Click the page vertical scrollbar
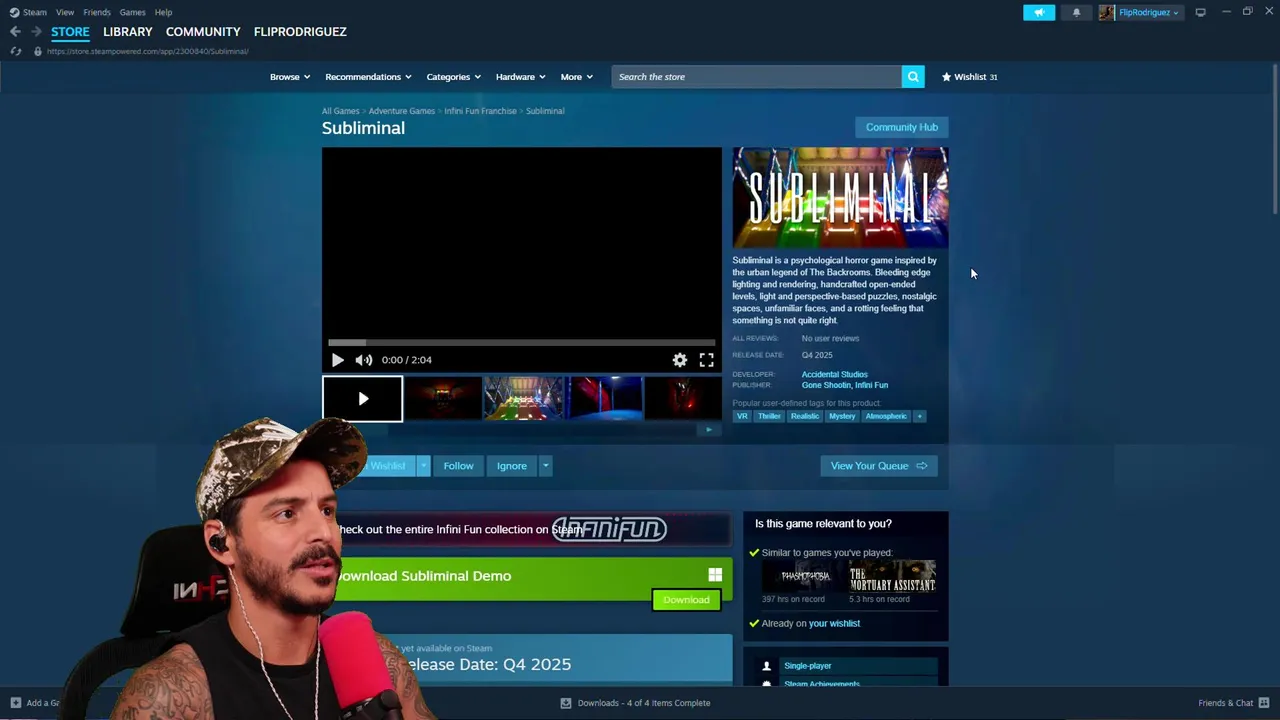Image resolution: width=1280 pixels, height=720 pixels. [1275, 140]
